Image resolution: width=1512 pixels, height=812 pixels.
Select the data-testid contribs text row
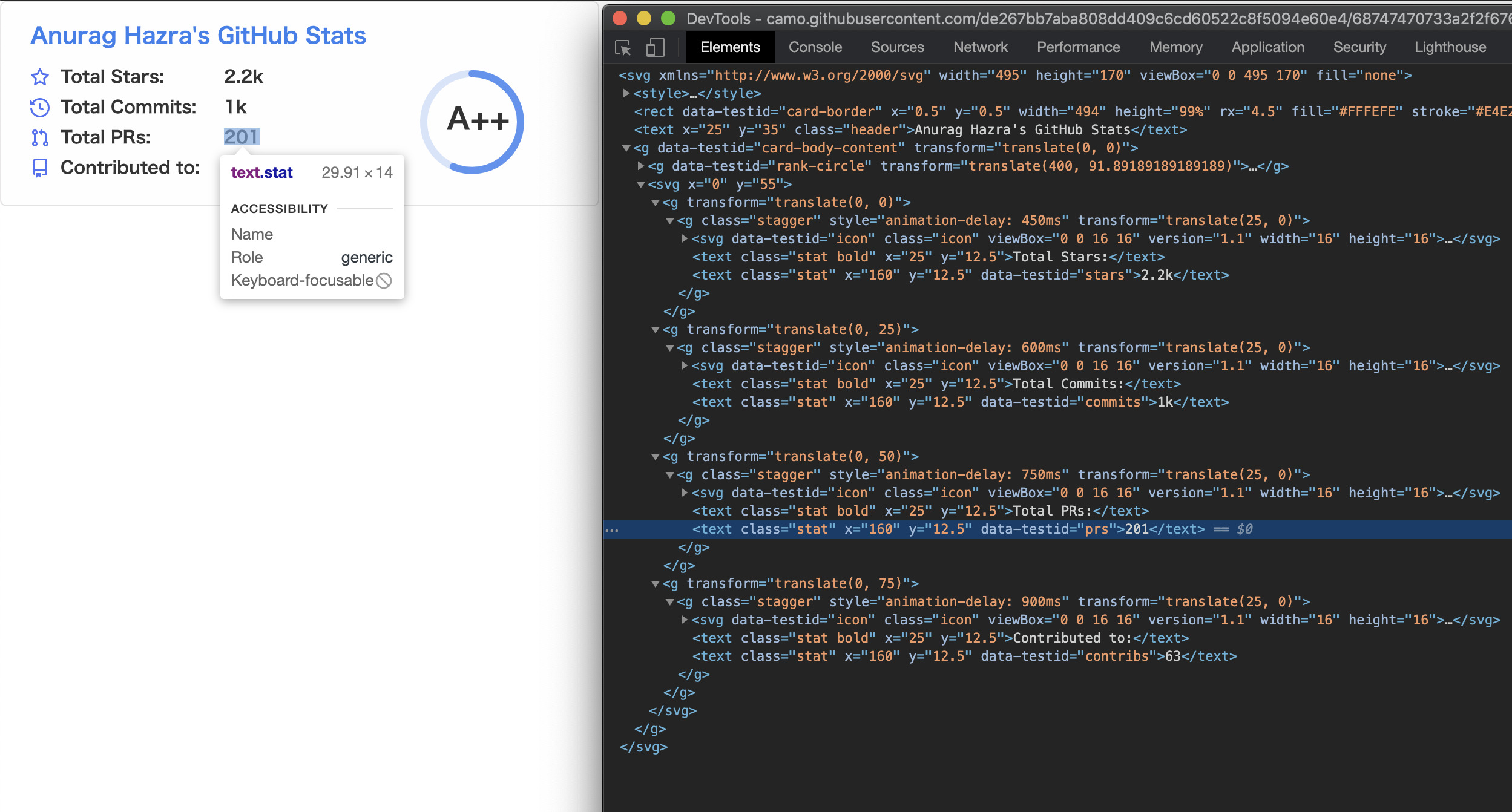coord(1057,656)
